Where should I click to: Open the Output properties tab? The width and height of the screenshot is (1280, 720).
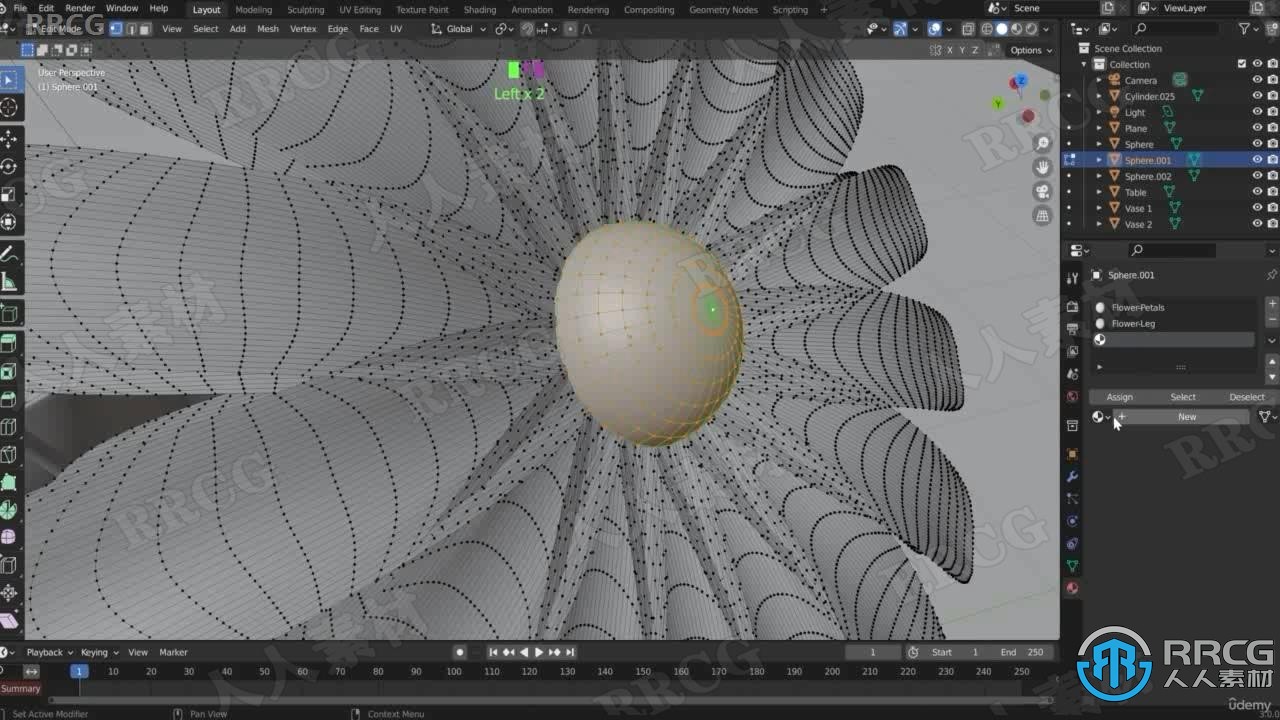(x=1072, y=329)
